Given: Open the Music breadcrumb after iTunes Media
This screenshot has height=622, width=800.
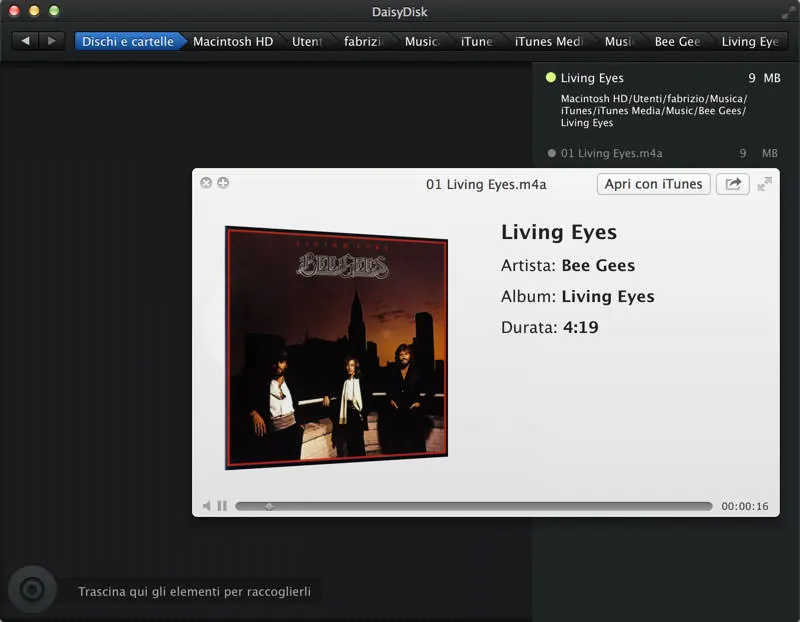Looking at the screenshot, I should [x=619, y=41].
